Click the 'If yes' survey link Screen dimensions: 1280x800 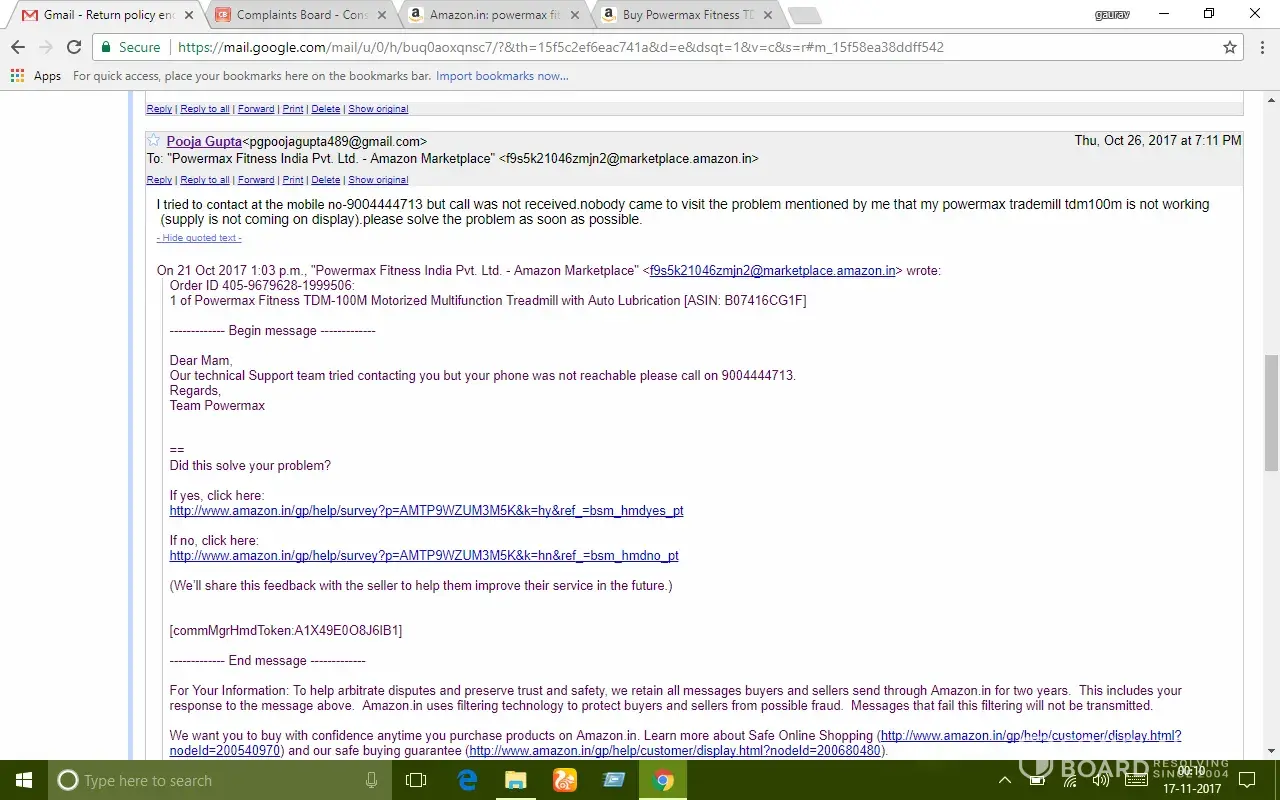coord(426,511)
